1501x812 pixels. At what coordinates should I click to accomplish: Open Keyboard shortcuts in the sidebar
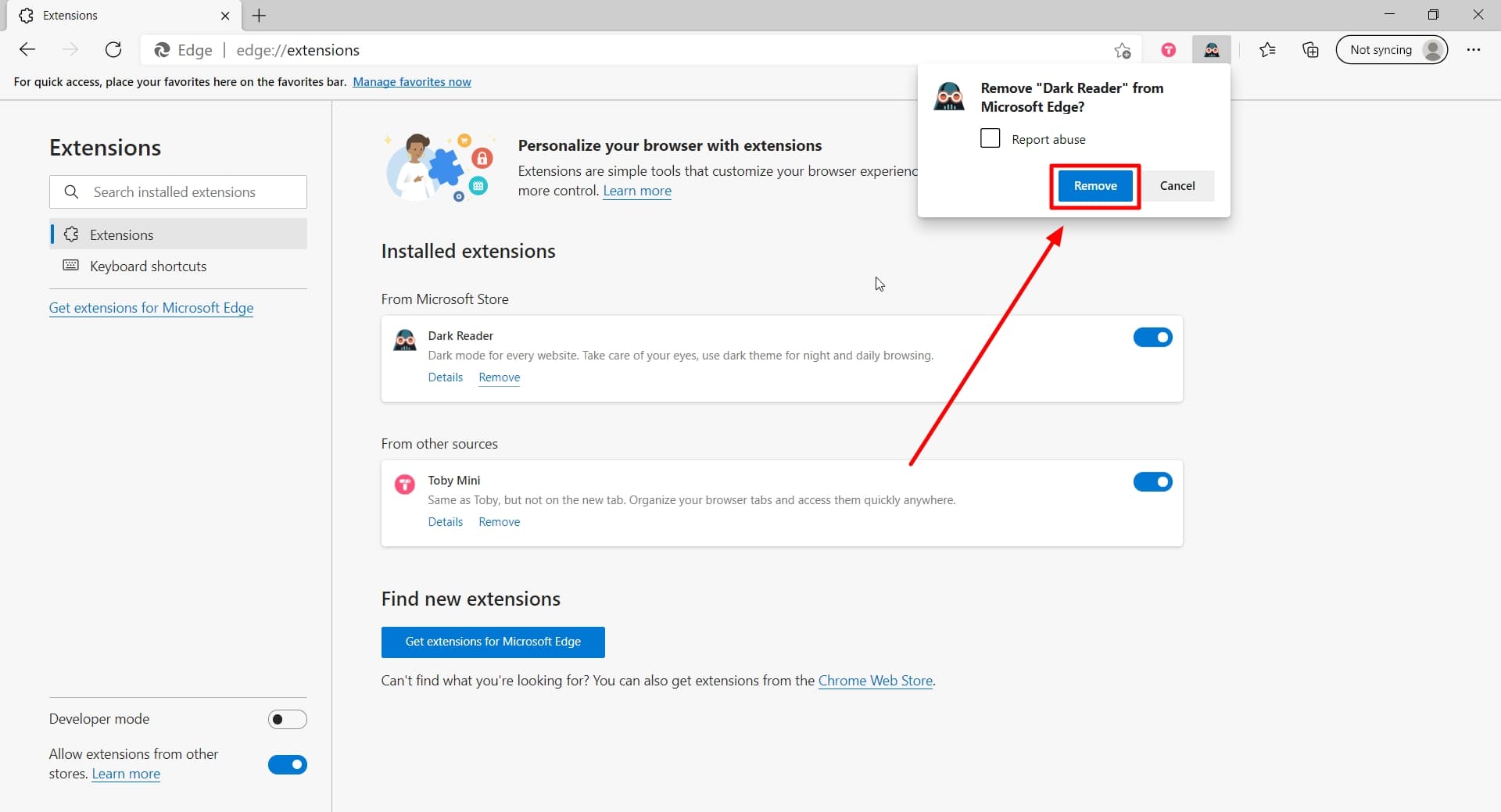178,266
